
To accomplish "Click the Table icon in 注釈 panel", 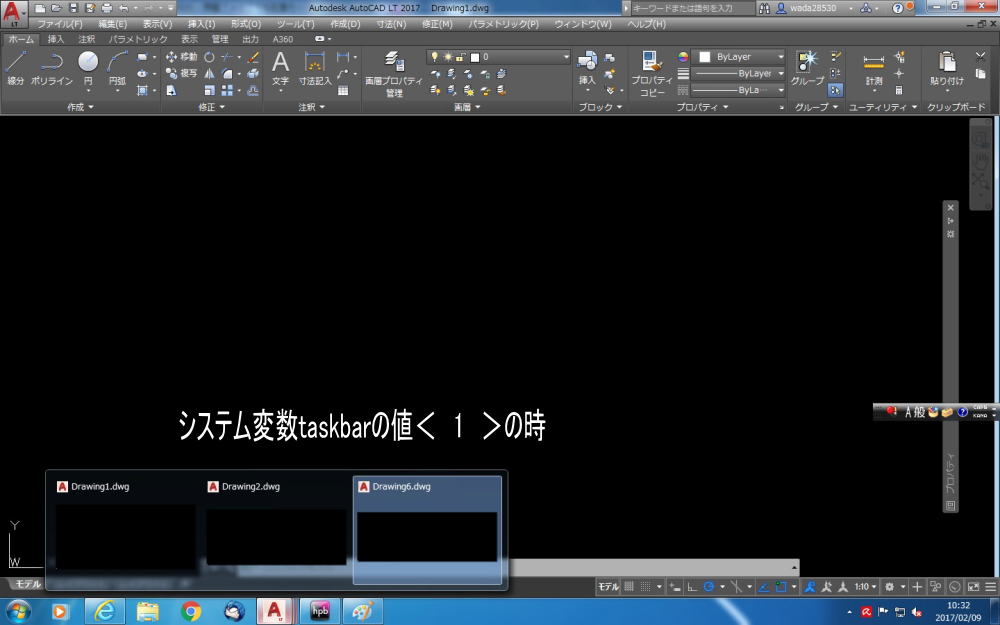I will 343,91.
